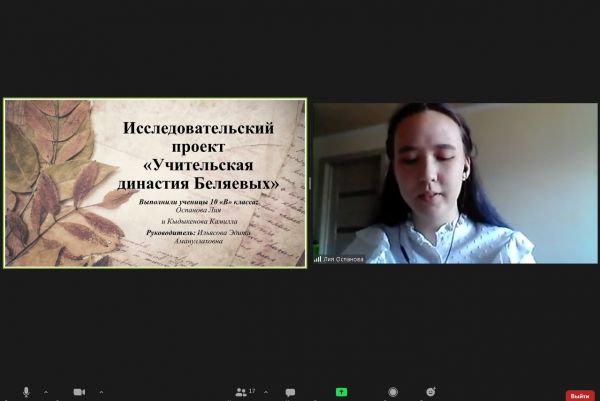The width and height of the screenshot is (600, 401).
Task: Click participant count number 17
Action: 252,391
